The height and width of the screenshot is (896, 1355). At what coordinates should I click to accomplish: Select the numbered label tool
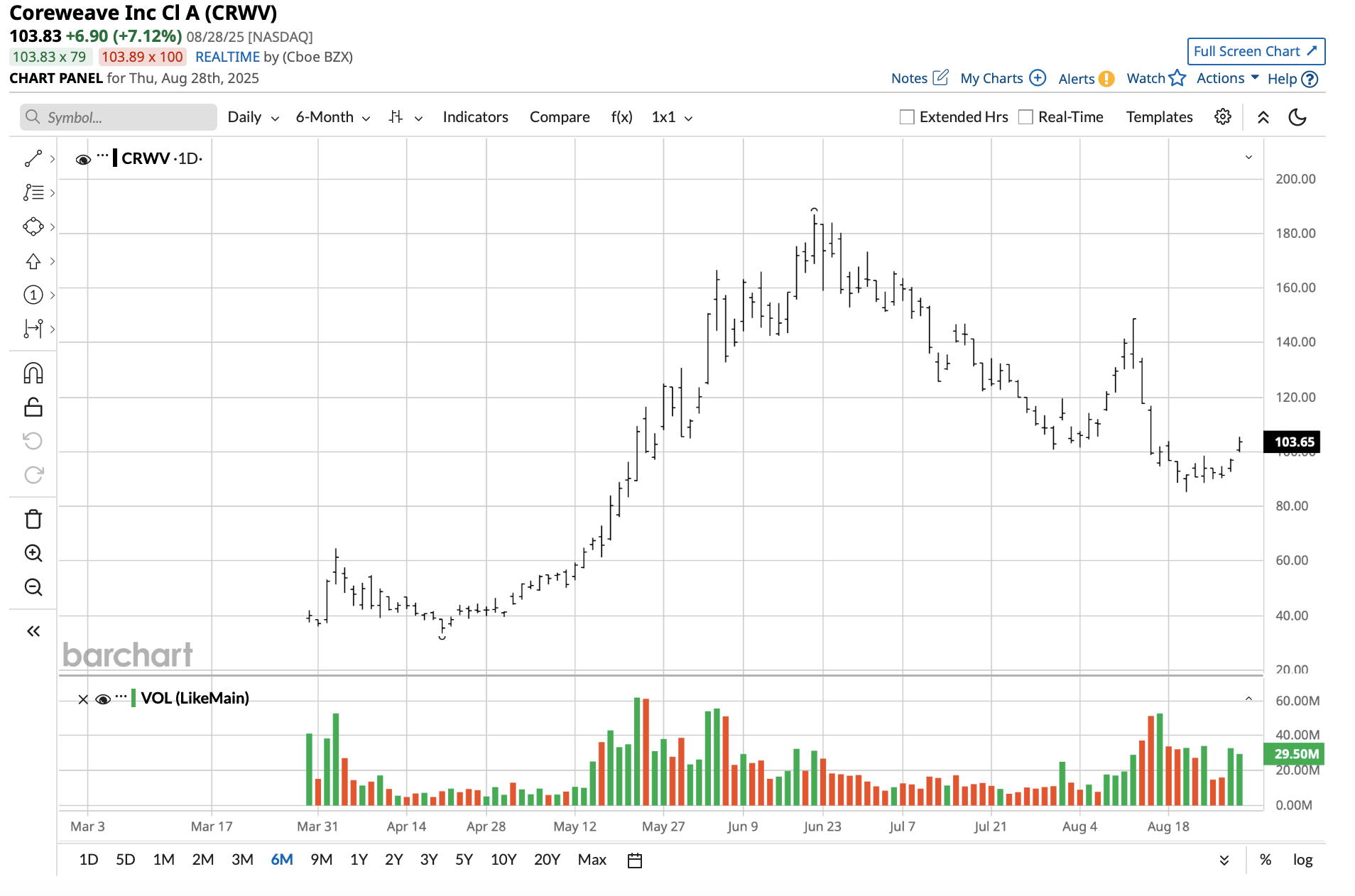click(x=33, y=295)
